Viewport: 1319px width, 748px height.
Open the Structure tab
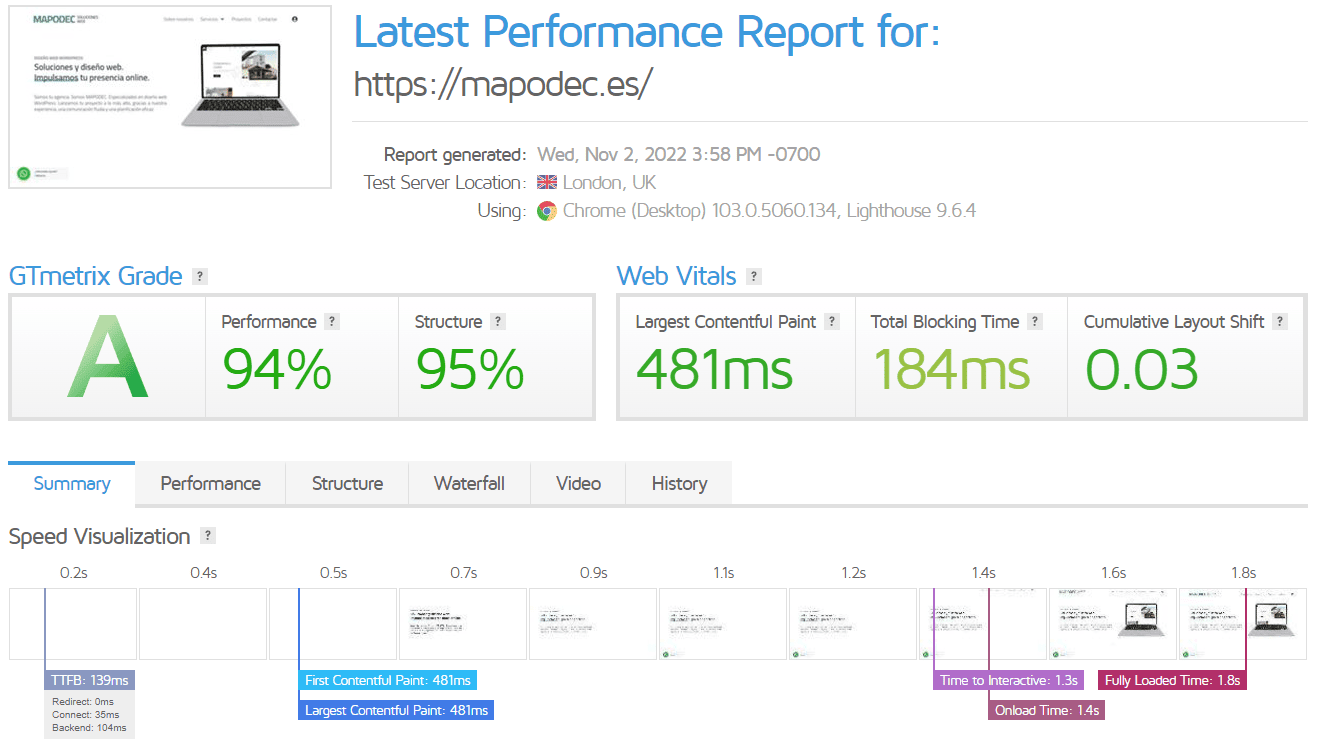coord(347,484)
